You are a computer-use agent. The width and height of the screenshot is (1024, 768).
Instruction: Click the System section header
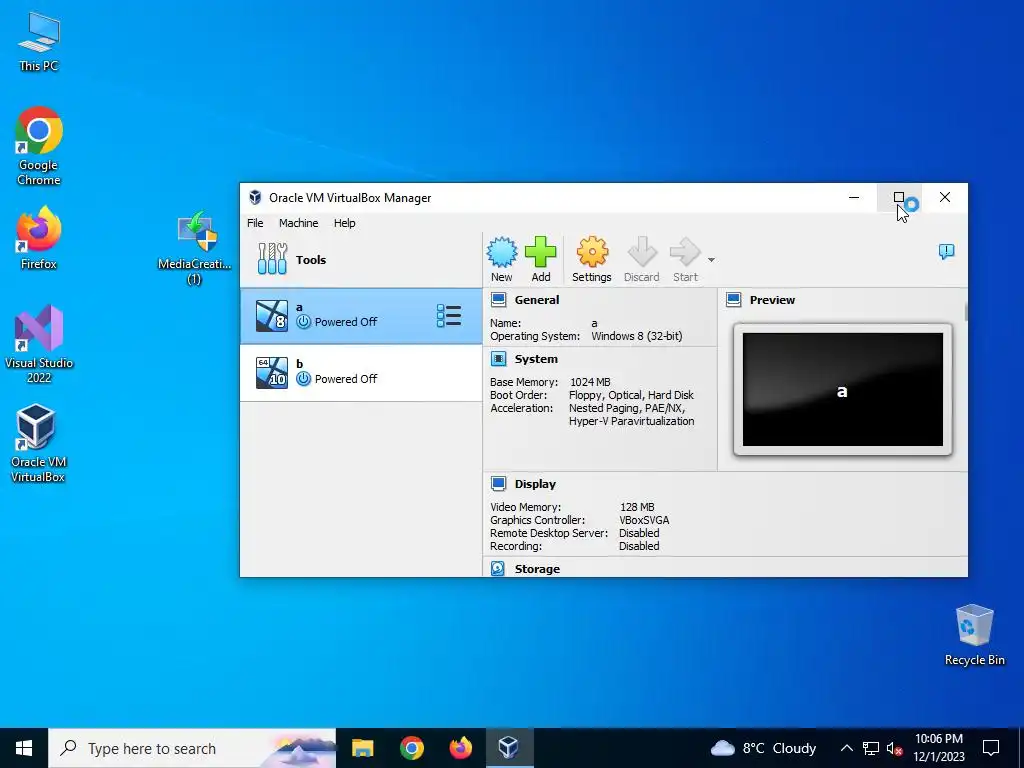536,359
